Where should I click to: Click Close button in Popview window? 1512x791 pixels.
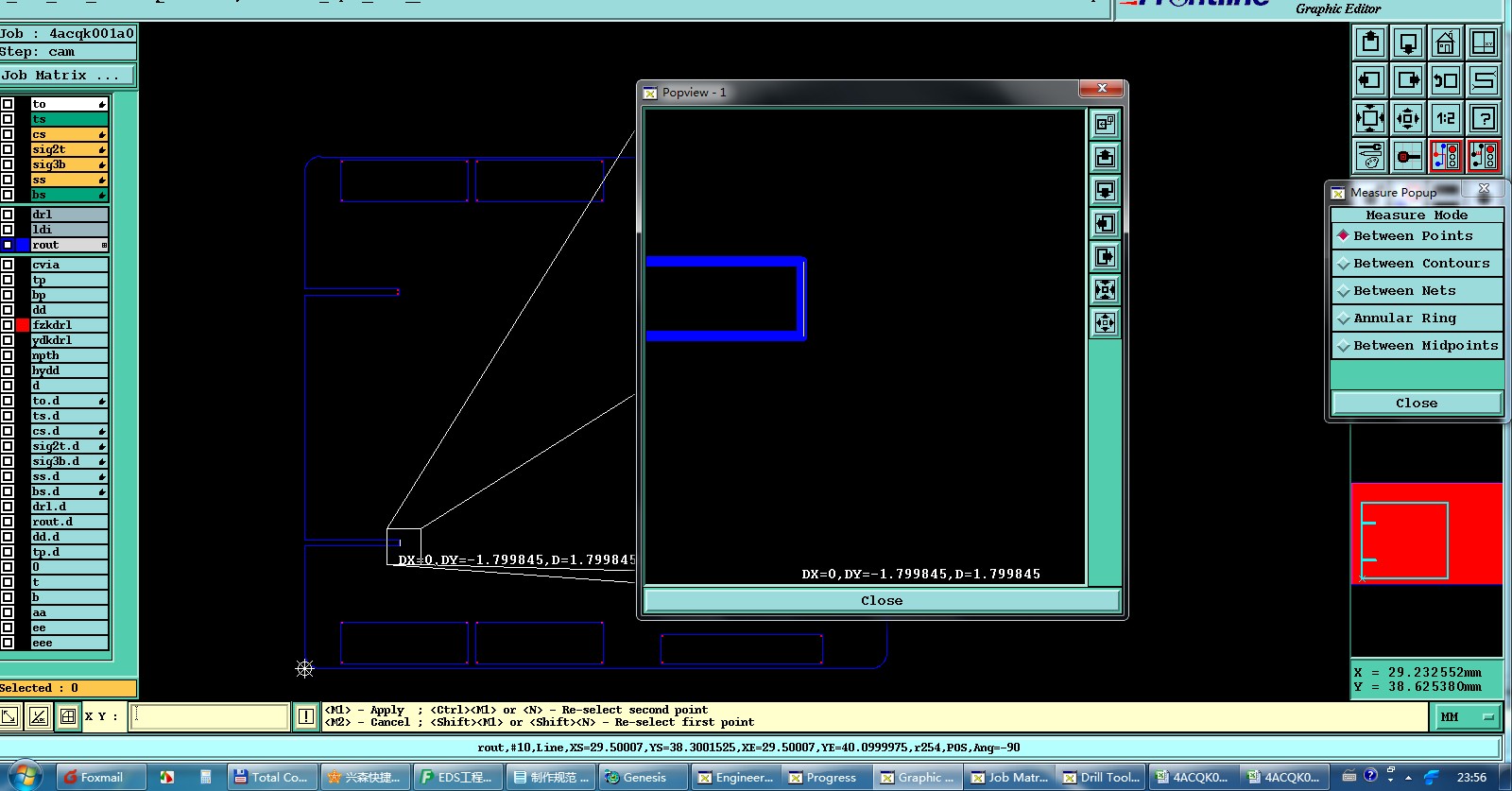point(882,600)
